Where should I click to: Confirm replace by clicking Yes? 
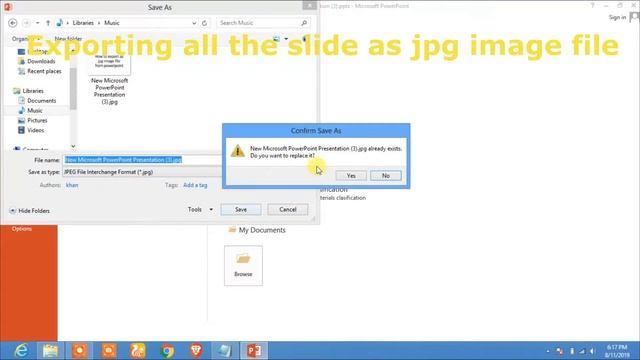pos(351,176)
